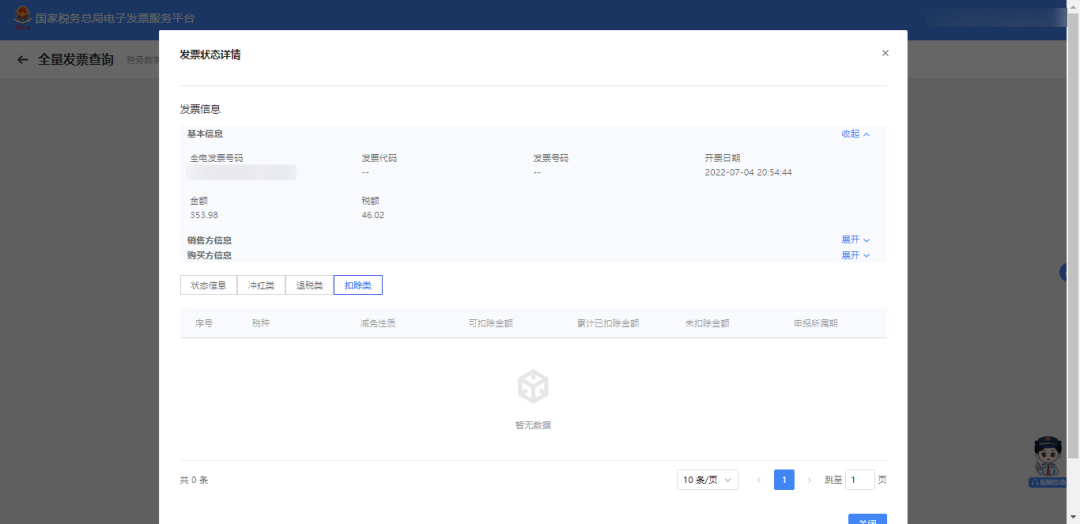Focus the 跳至 page number input
Screen dimensions: 1080x524
tap(859, 480)
